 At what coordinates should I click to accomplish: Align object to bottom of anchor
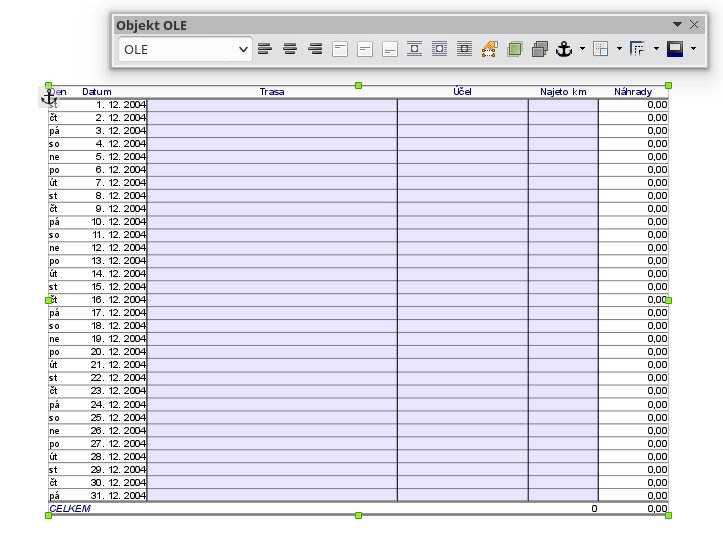click(x=390, y=49)
